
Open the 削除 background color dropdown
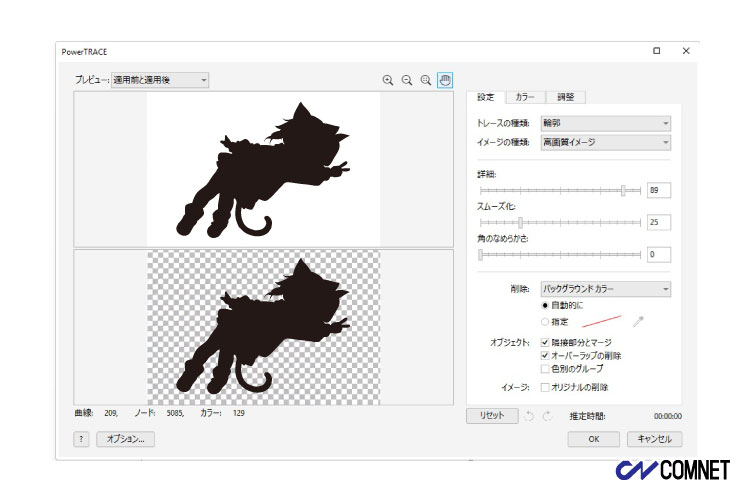(606, 289)
